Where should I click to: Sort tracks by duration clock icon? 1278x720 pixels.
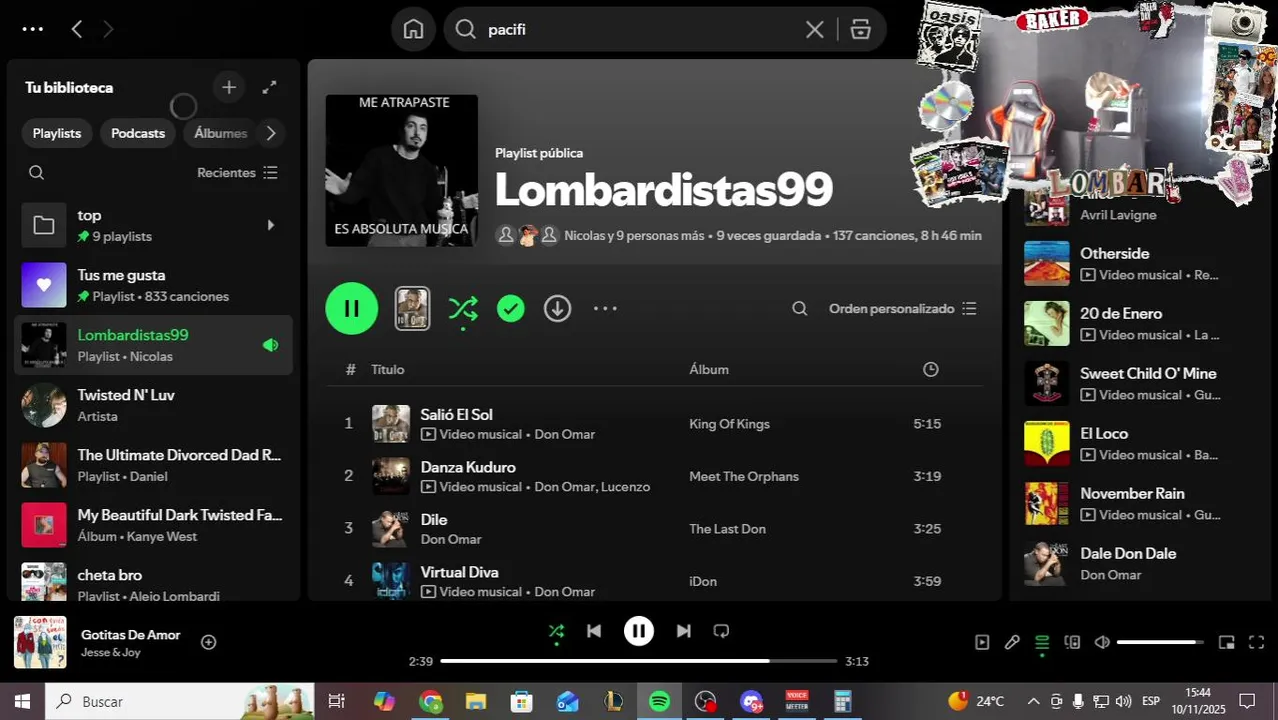(x=931, y=369)
